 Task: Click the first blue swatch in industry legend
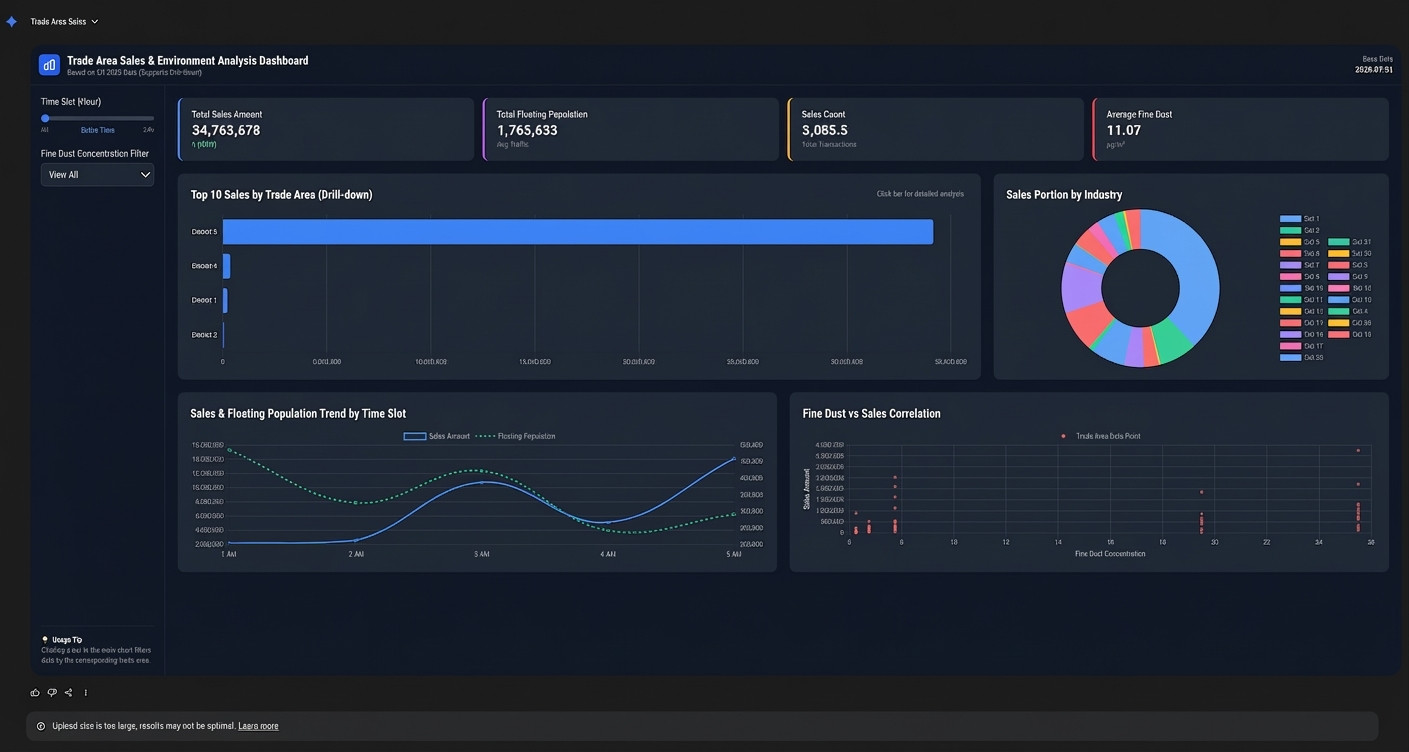[x=1290, y=218]
